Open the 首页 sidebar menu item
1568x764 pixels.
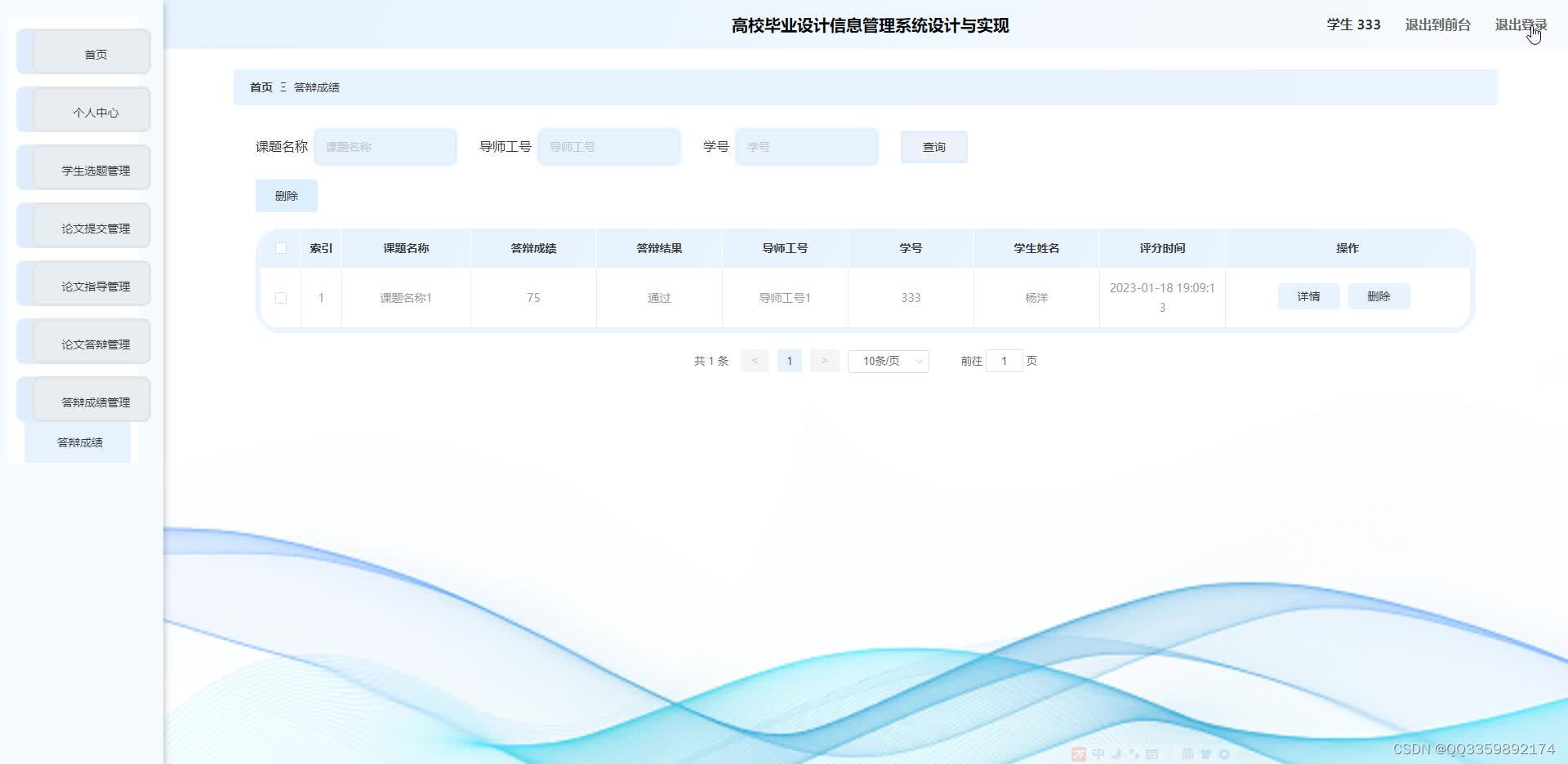click(83, 53)
